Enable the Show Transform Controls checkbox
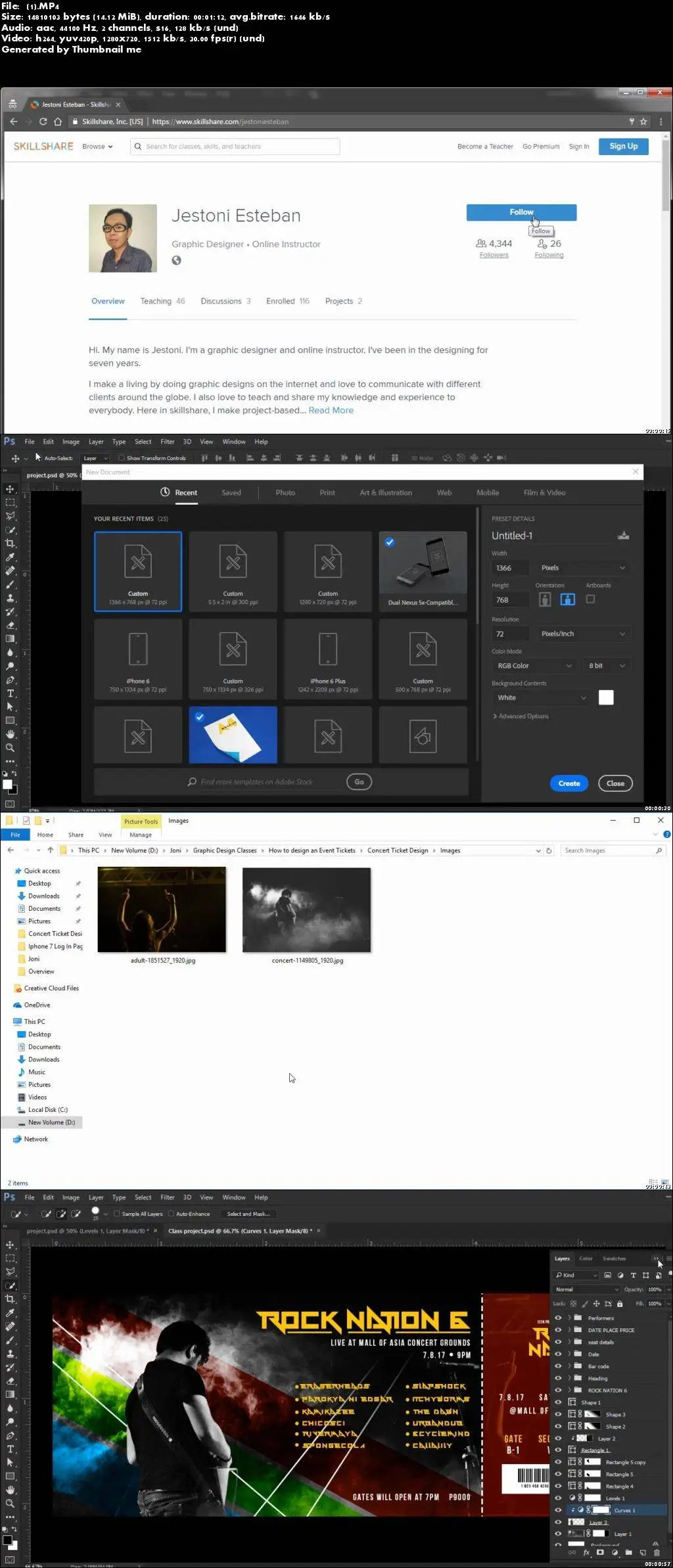Image resolution: width=673 pixels, height=1568 pixels. tap(122, 458)
